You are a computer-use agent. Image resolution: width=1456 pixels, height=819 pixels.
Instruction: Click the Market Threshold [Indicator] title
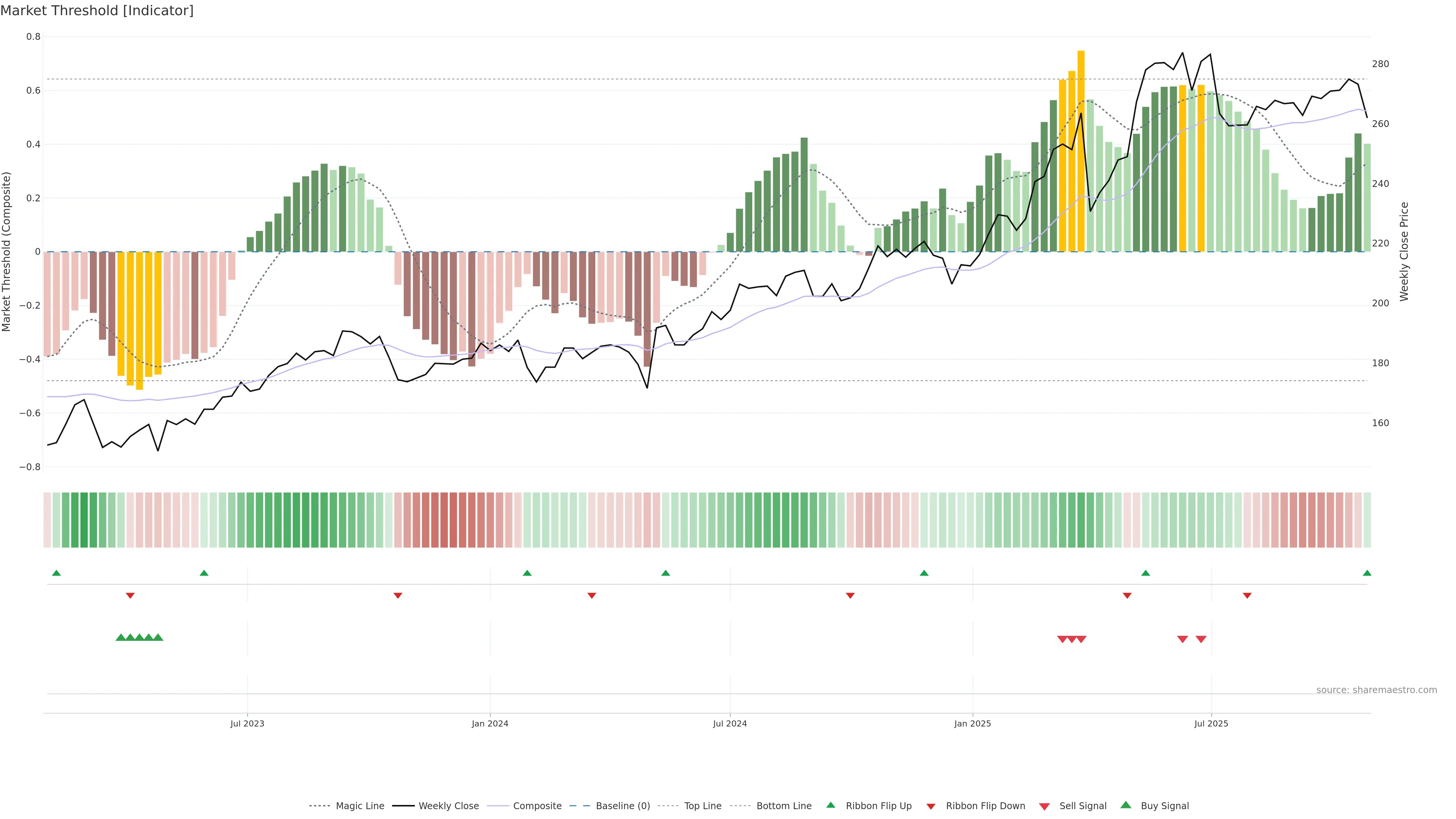point(97,11)
